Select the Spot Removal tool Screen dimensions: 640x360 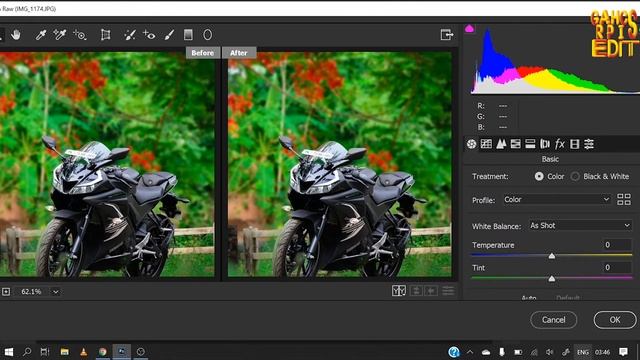[x=129, y=35]
